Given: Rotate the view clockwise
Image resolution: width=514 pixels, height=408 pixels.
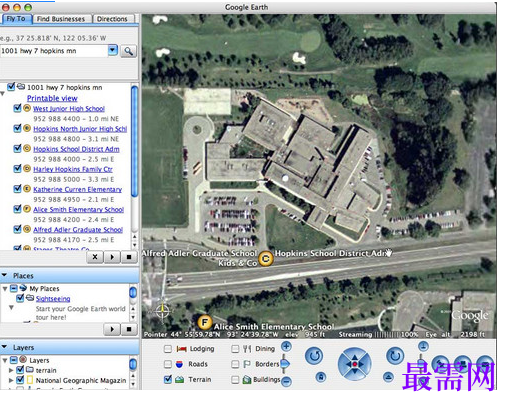Looking at the screenshot, I should [395, 355].
